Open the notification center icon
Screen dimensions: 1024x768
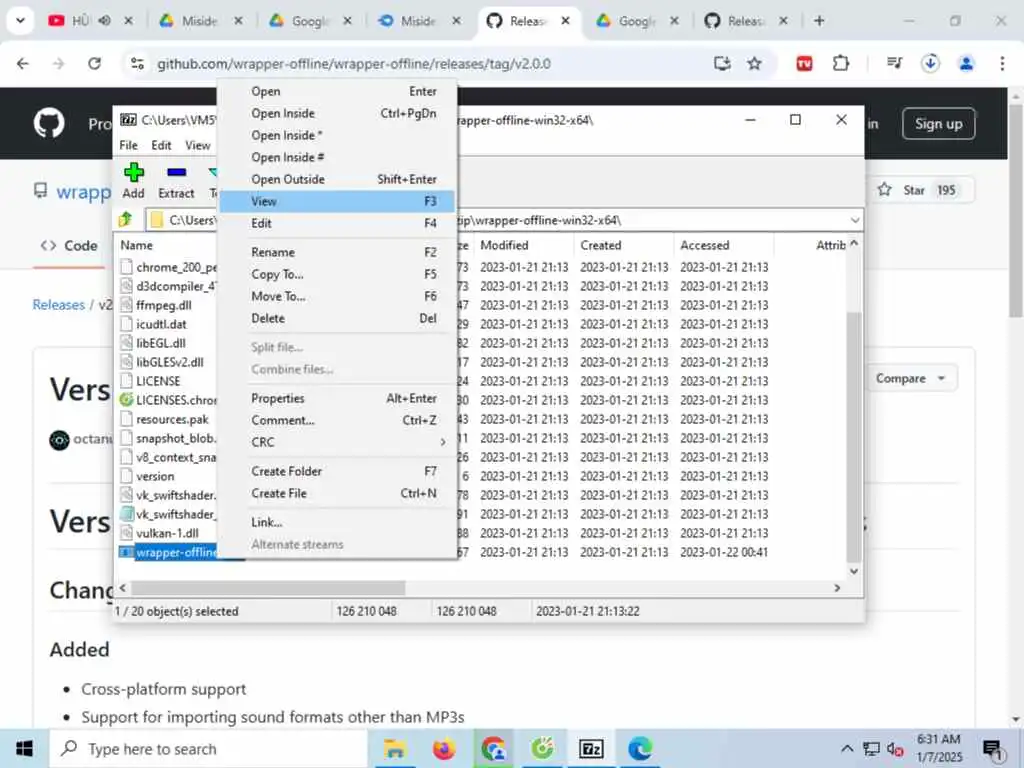tap(993, 749)
